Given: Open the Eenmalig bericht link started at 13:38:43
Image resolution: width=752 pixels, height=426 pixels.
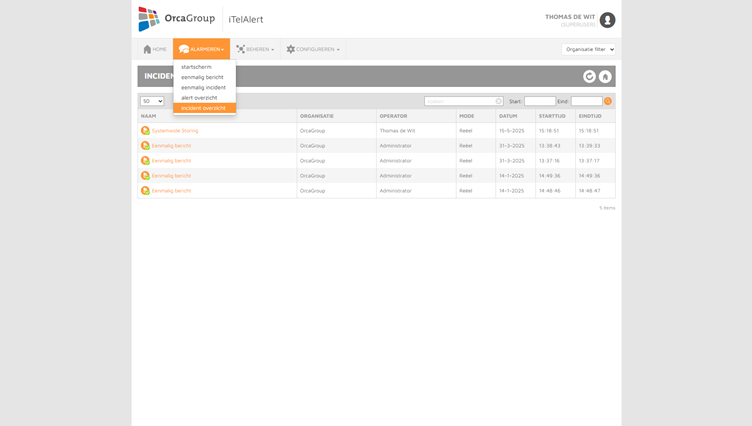Looking at the screenshot, I should (171, 145).
